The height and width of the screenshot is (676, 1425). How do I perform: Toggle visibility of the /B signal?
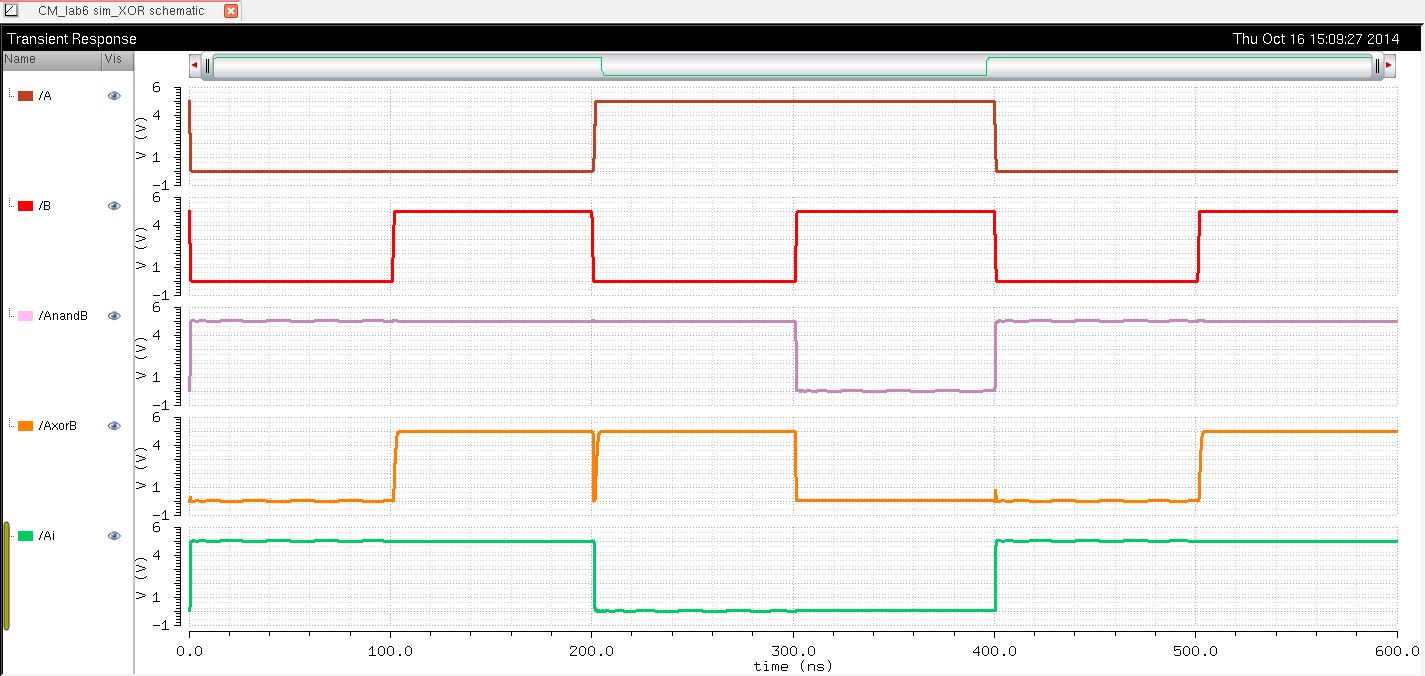coord(114,205)
